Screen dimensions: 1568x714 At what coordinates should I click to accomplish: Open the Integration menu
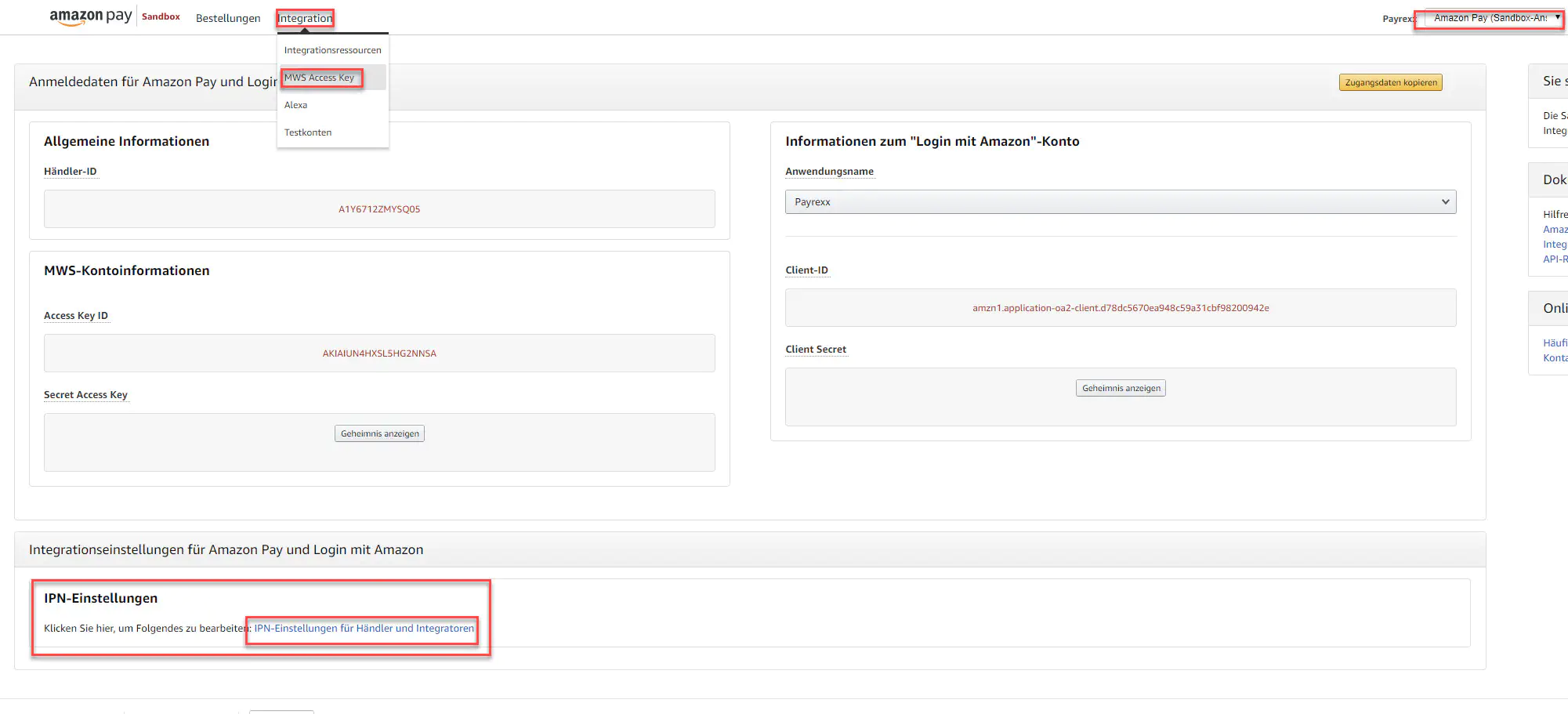pos(305,18)
